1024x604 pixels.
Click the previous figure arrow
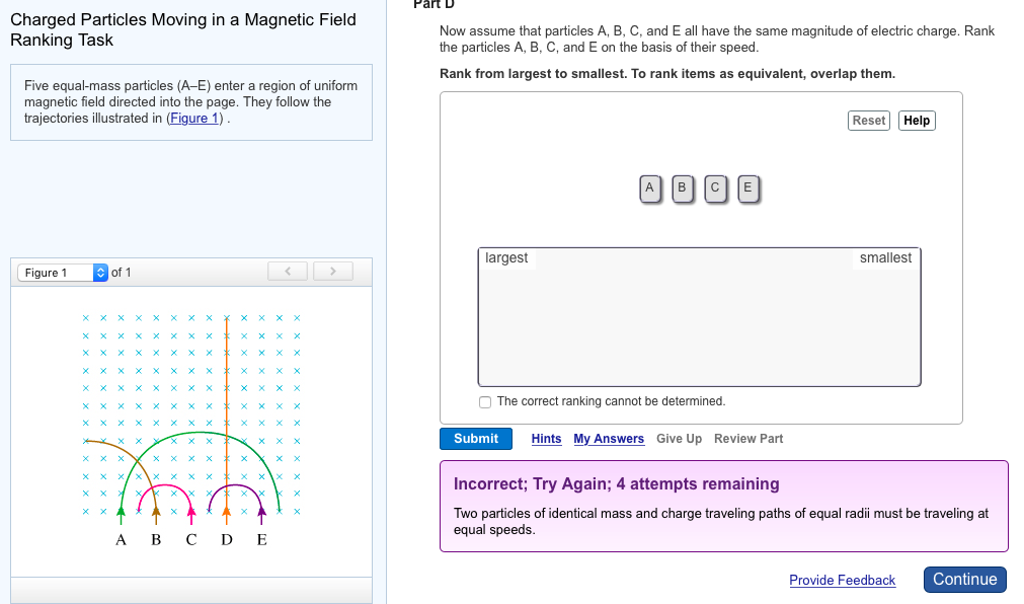(287, 271)
